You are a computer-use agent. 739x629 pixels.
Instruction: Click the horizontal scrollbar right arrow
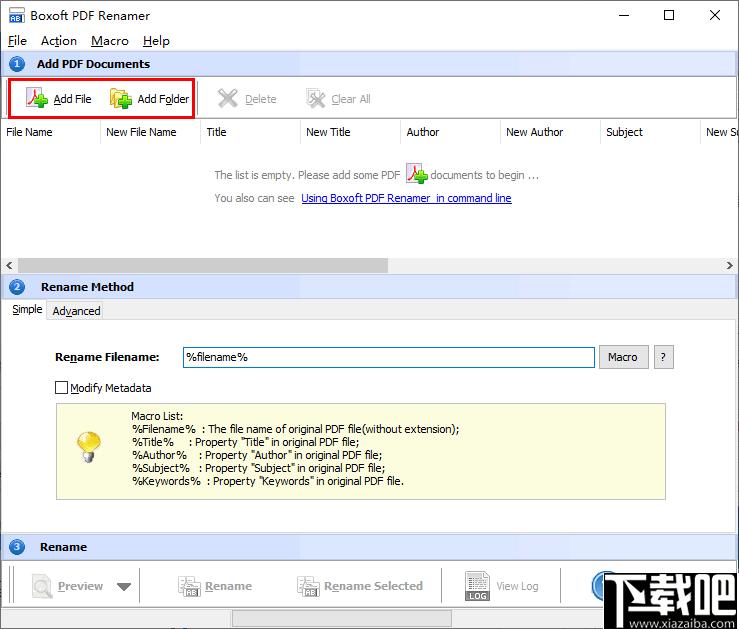coord(730,266)
